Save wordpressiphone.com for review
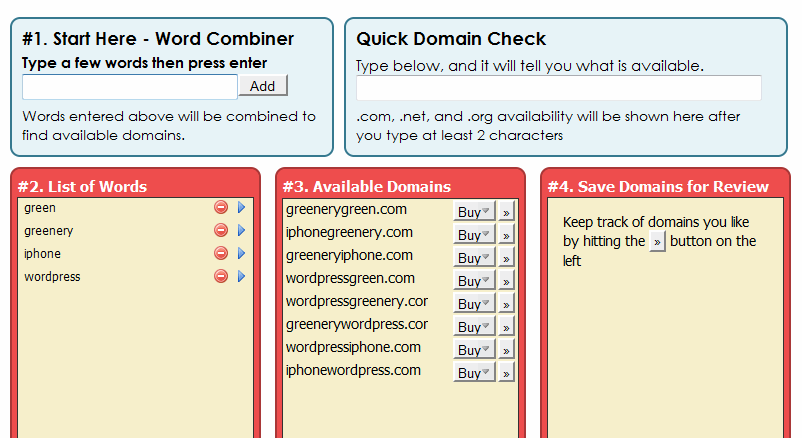 (506, 351)
